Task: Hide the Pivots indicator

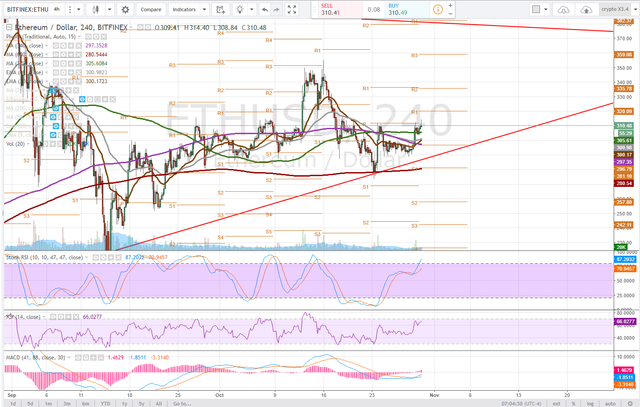Action: pos(89,37)
